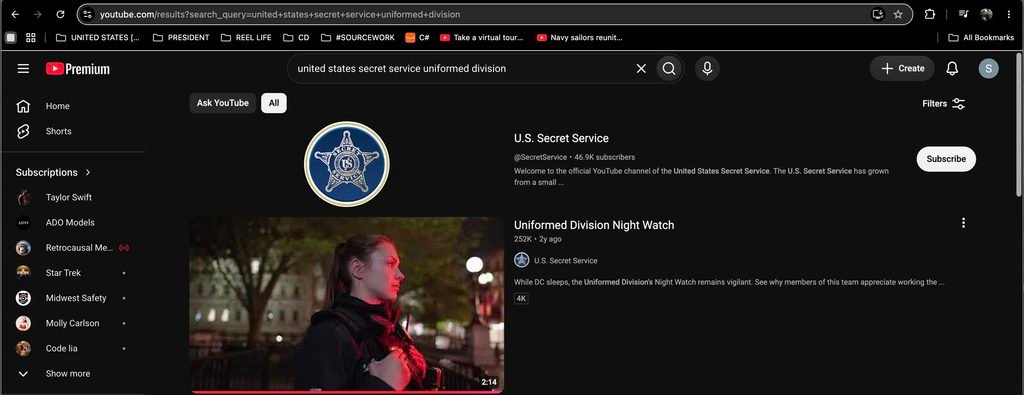1024x395 pixels.
Task: Click the '@SecretService • 46.9K subscribers' text
Action: (574, 157)
